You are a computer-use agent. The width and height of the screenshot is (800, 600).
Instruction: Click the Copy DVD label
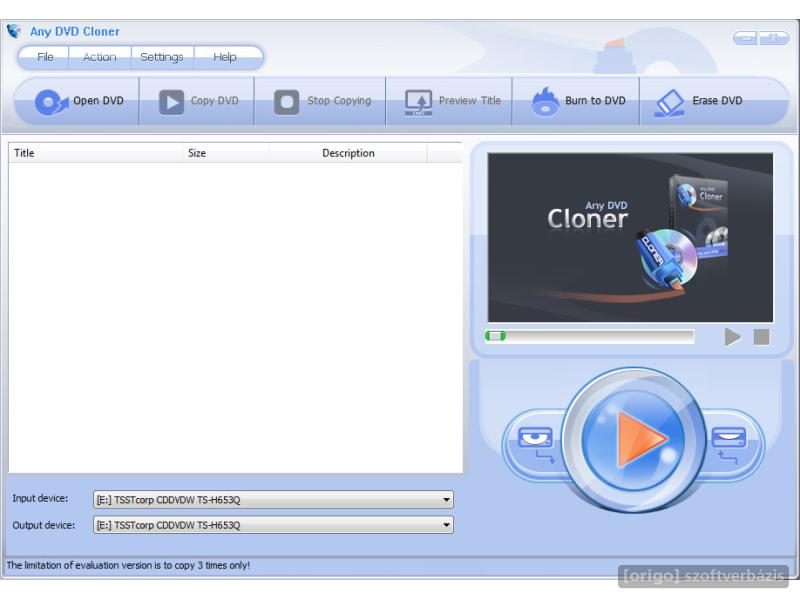point(214,101)
